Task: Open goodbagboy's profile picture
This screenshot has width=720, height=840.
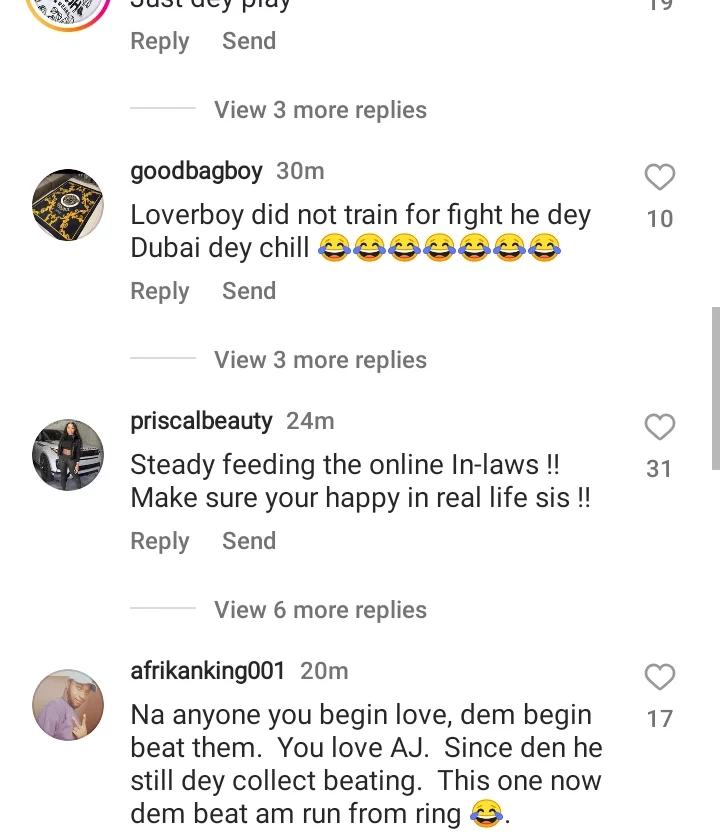Action: 68,205
